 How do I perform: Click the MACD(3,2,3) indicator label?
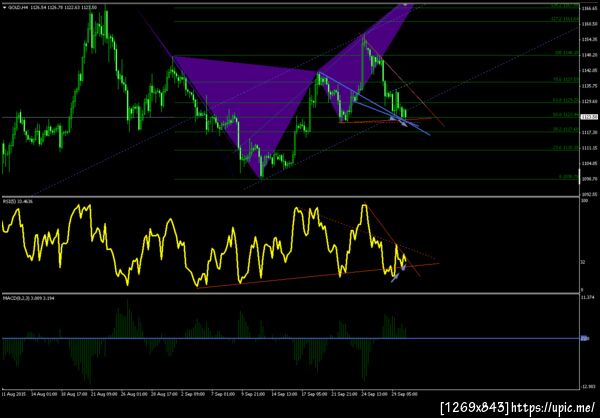[29, 298]
